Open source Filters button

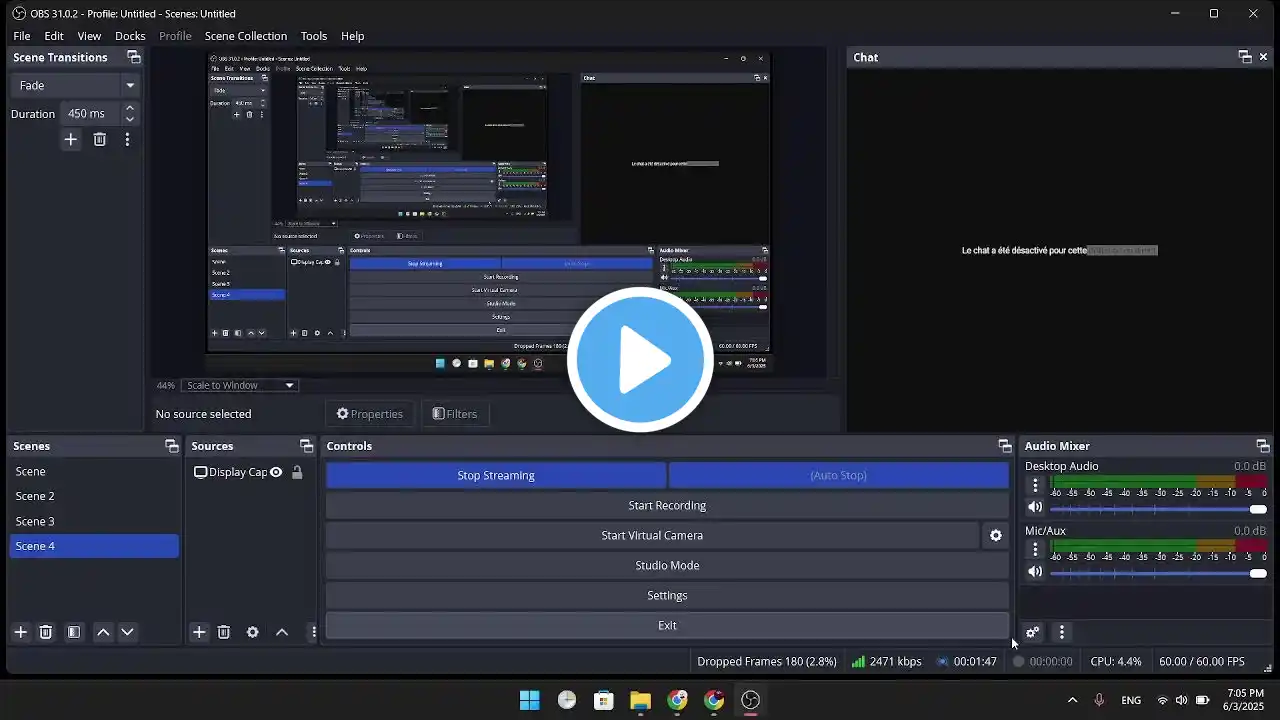click(455, 414)
